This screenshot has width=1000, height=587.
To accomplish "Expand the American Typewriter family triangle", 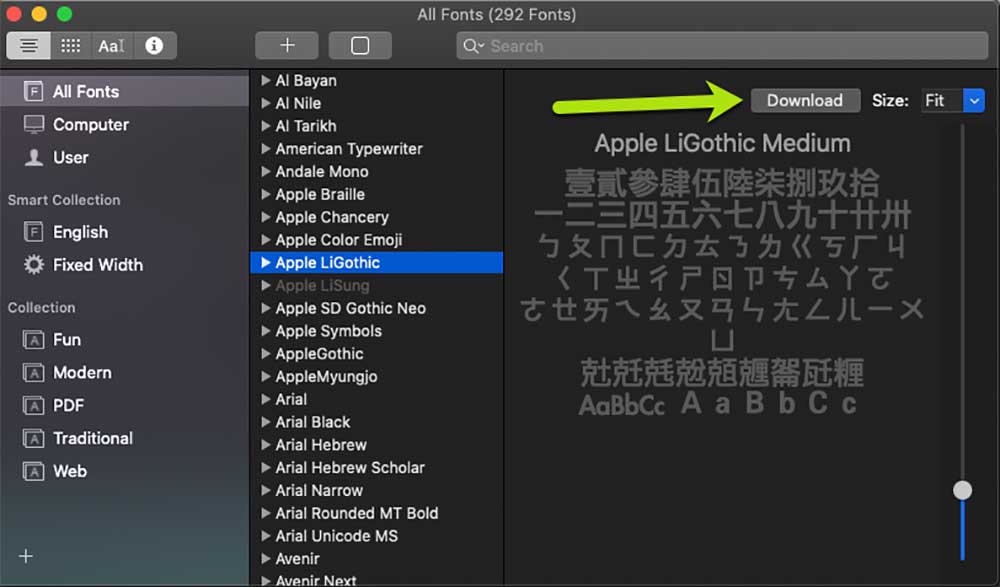I will pyautogui.click(x=266, y=149).
